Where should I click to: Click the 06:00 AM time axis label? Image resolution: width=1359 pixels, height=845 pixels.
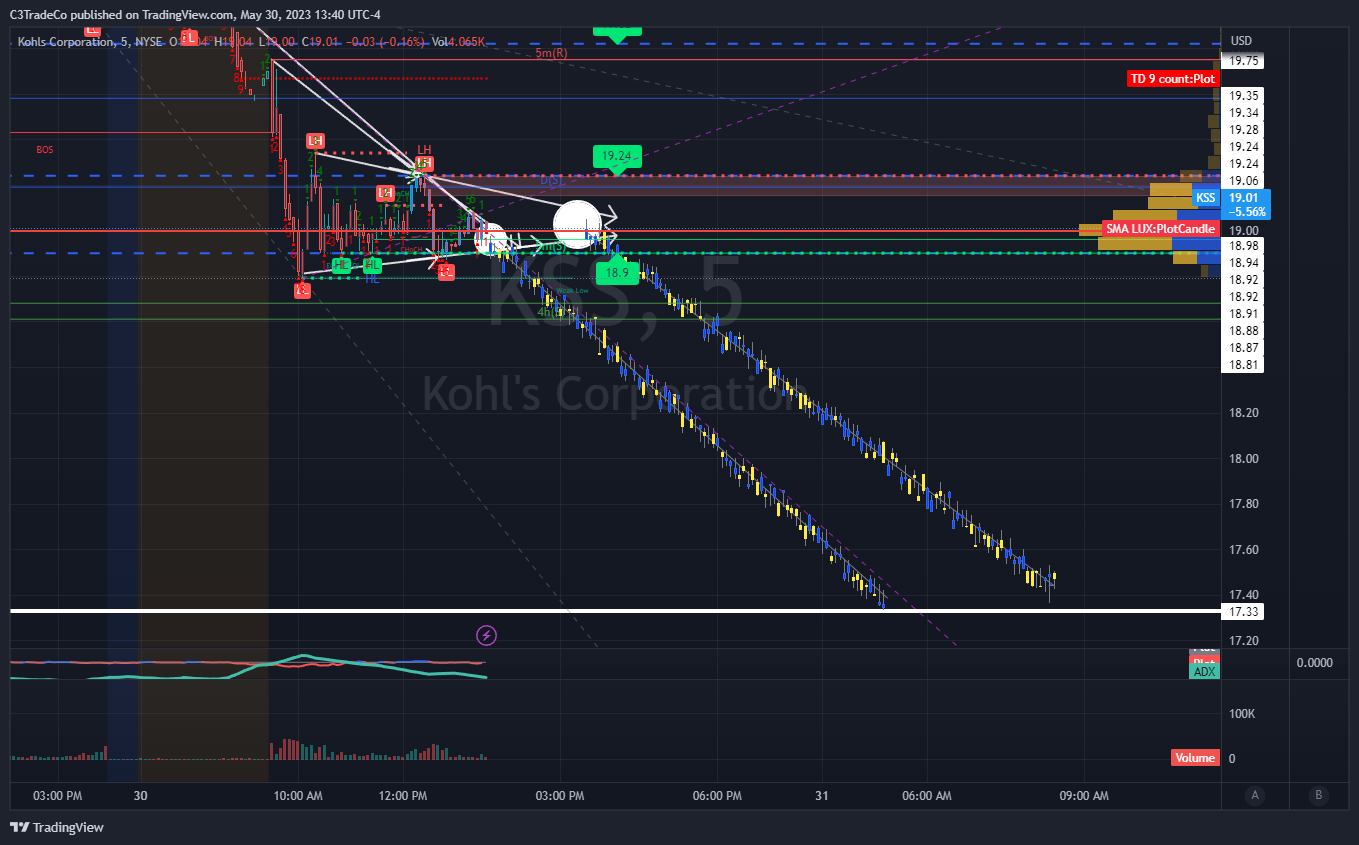coord(927,796)
